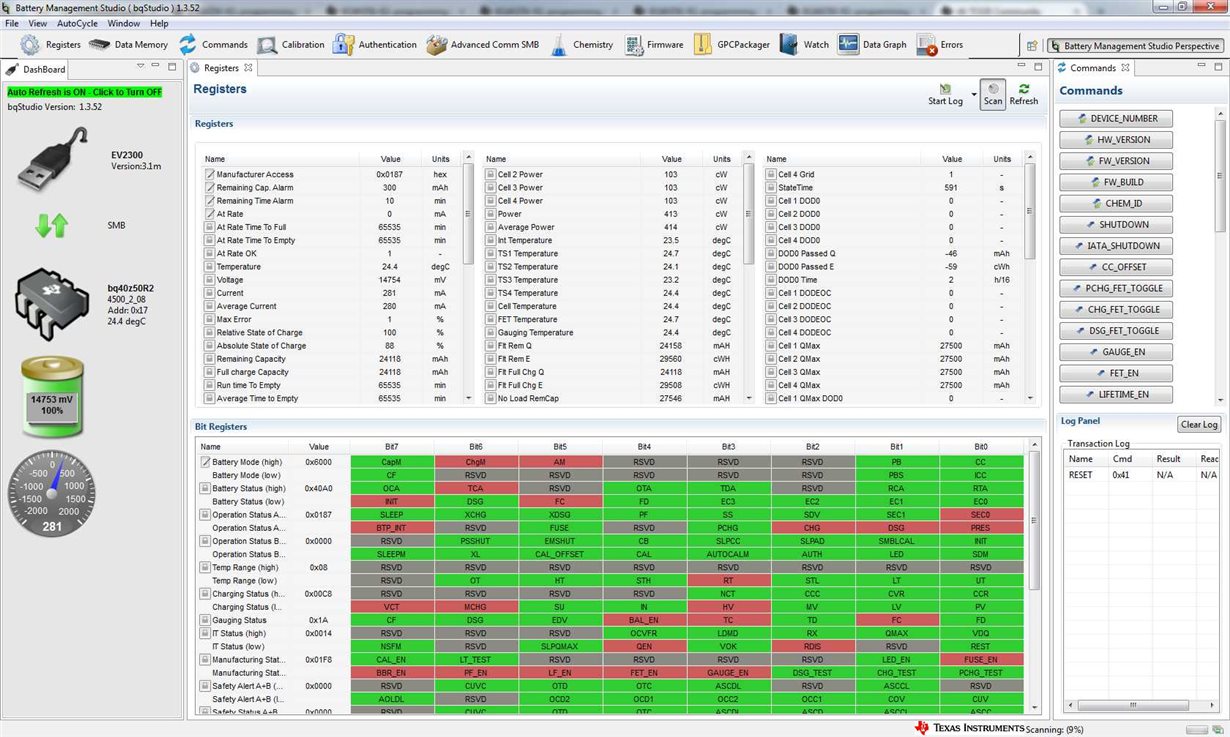Open the Errors tool
The image size is (1230, 737).
tap(940, 45)
